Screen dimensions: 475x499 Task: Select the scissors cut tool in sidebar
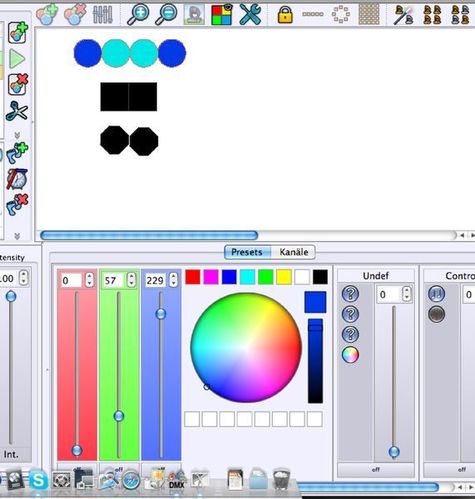tap(16, 111)
